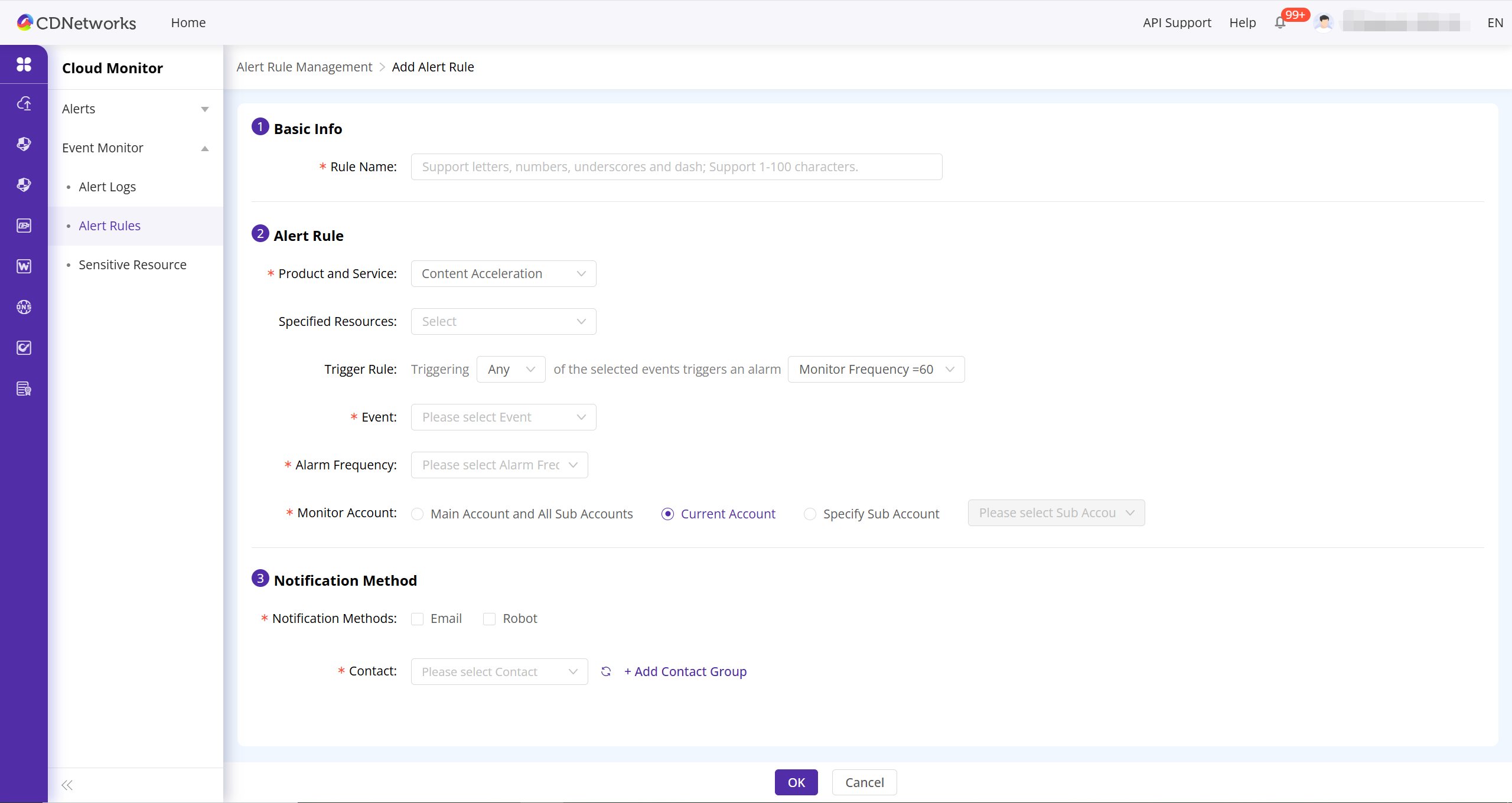
Task: Select the Specify Sub Account radio
Action: 810,514
